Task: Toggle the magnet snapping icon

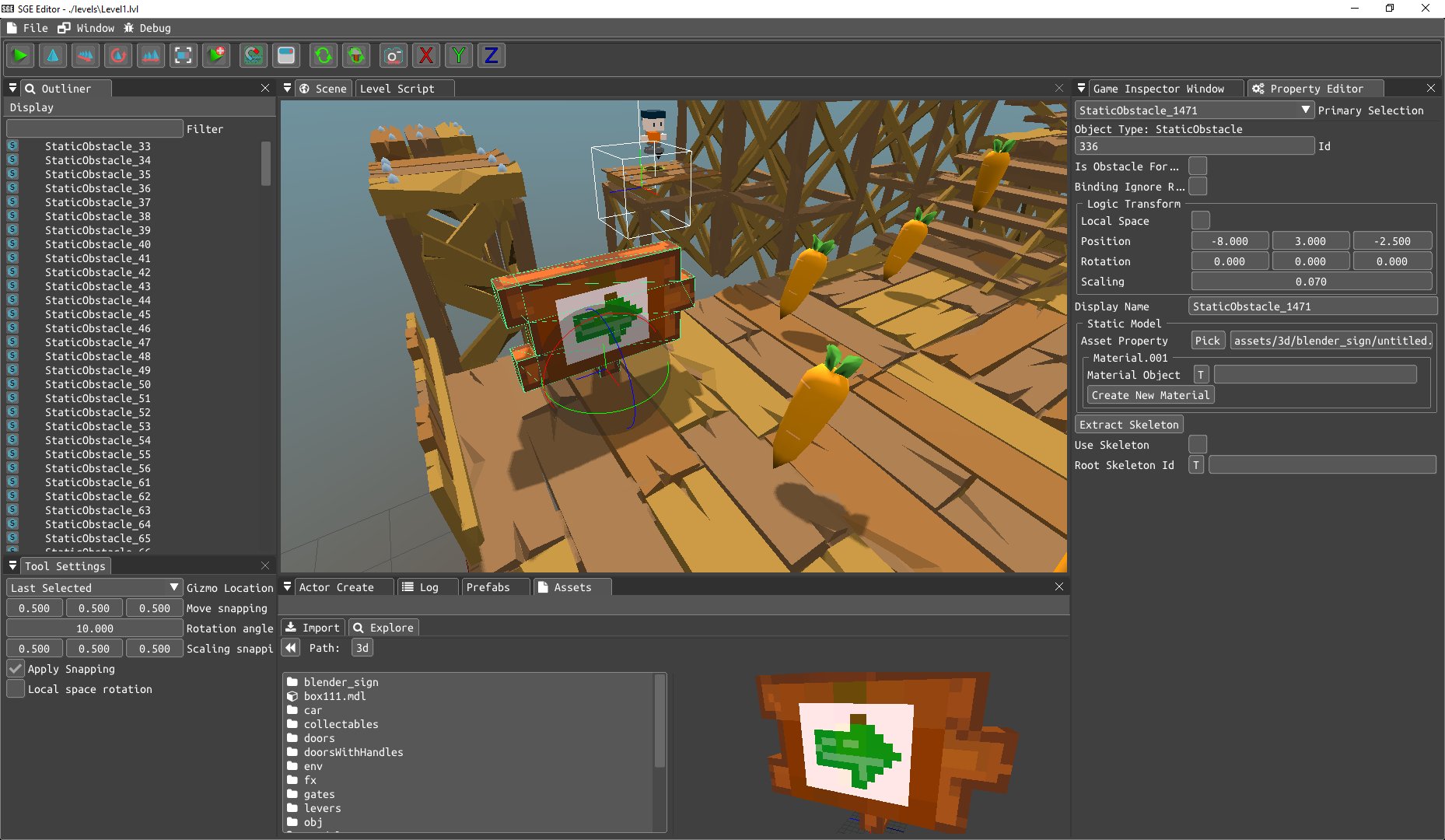Action: 254,55
